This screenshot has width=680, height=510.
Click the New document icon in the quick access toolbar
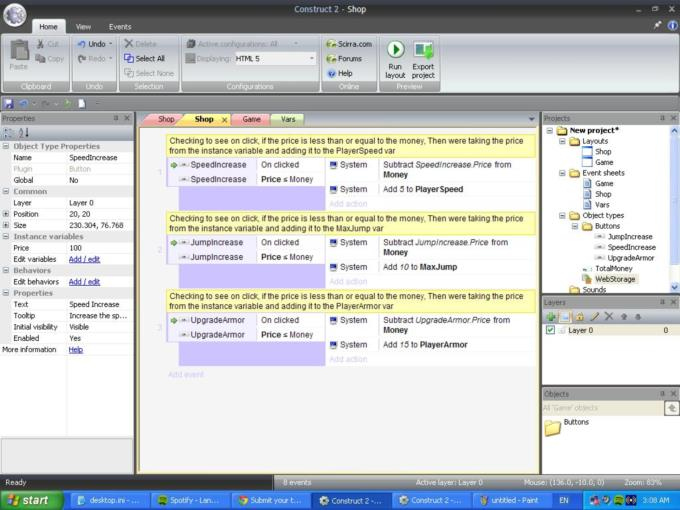82,104
